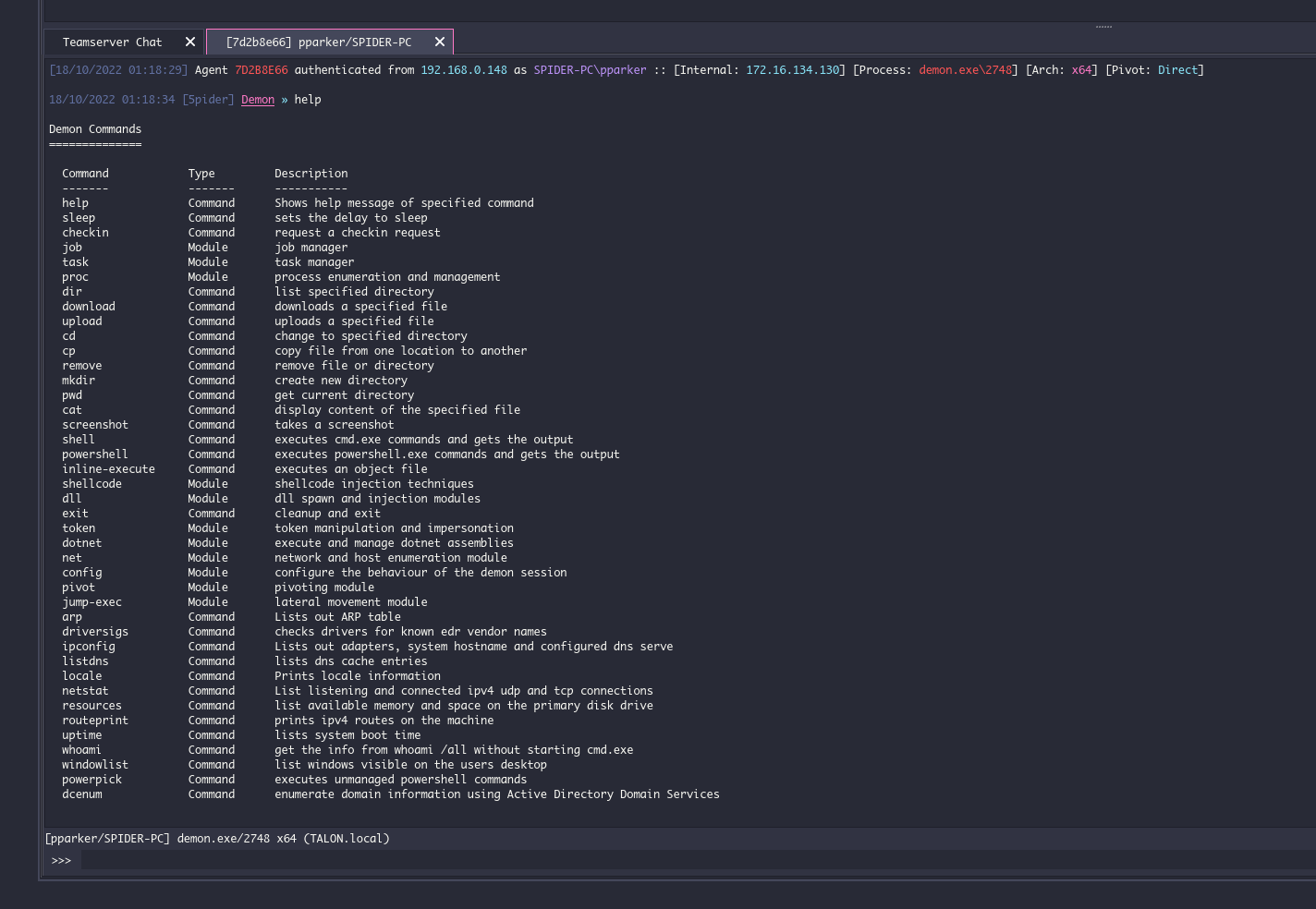Click the 'powershell' command name
This screenshot has width=1316, height=909.
[x=95, y=454]
